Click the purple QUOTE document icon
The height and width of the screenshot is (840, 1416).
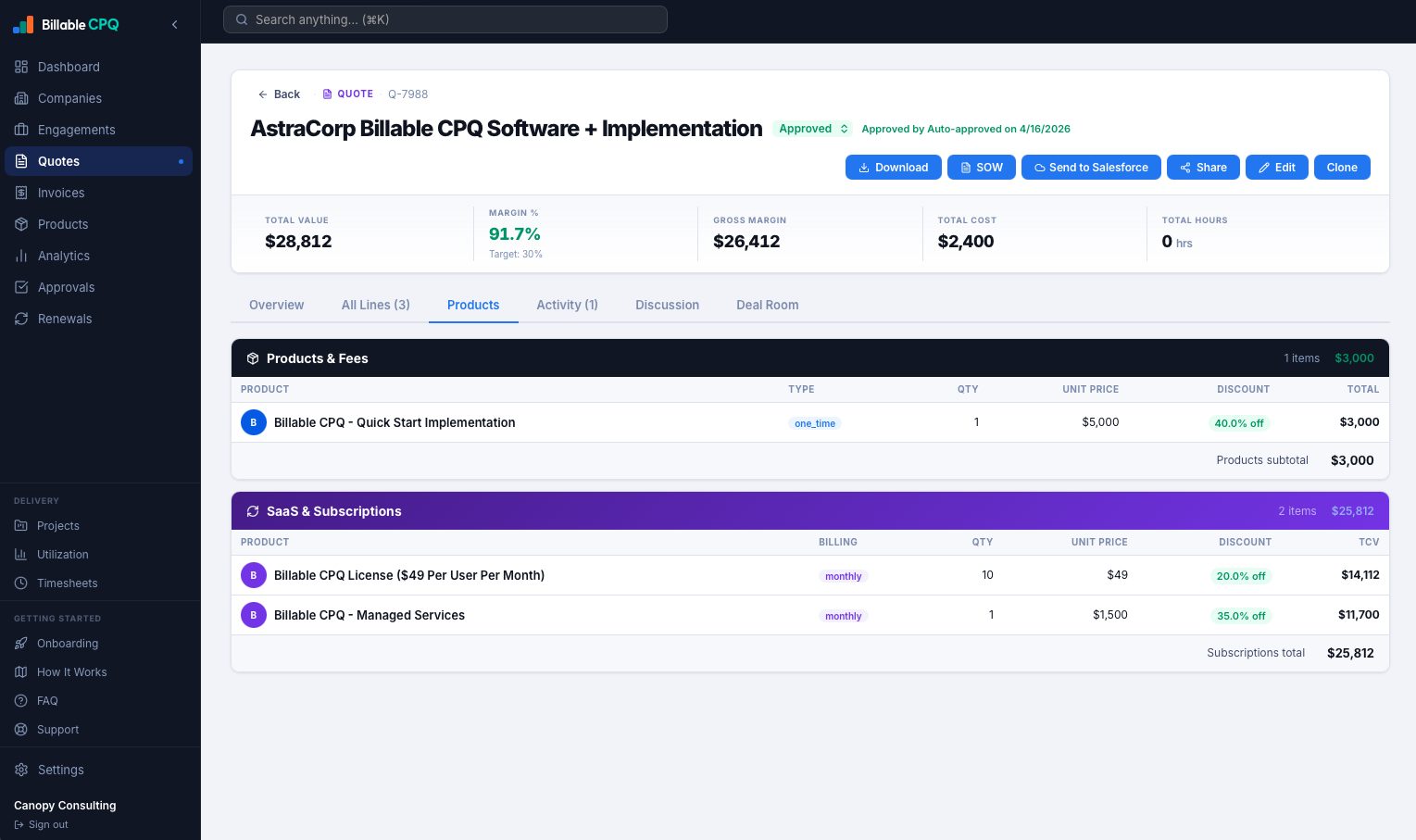[327, 94]
